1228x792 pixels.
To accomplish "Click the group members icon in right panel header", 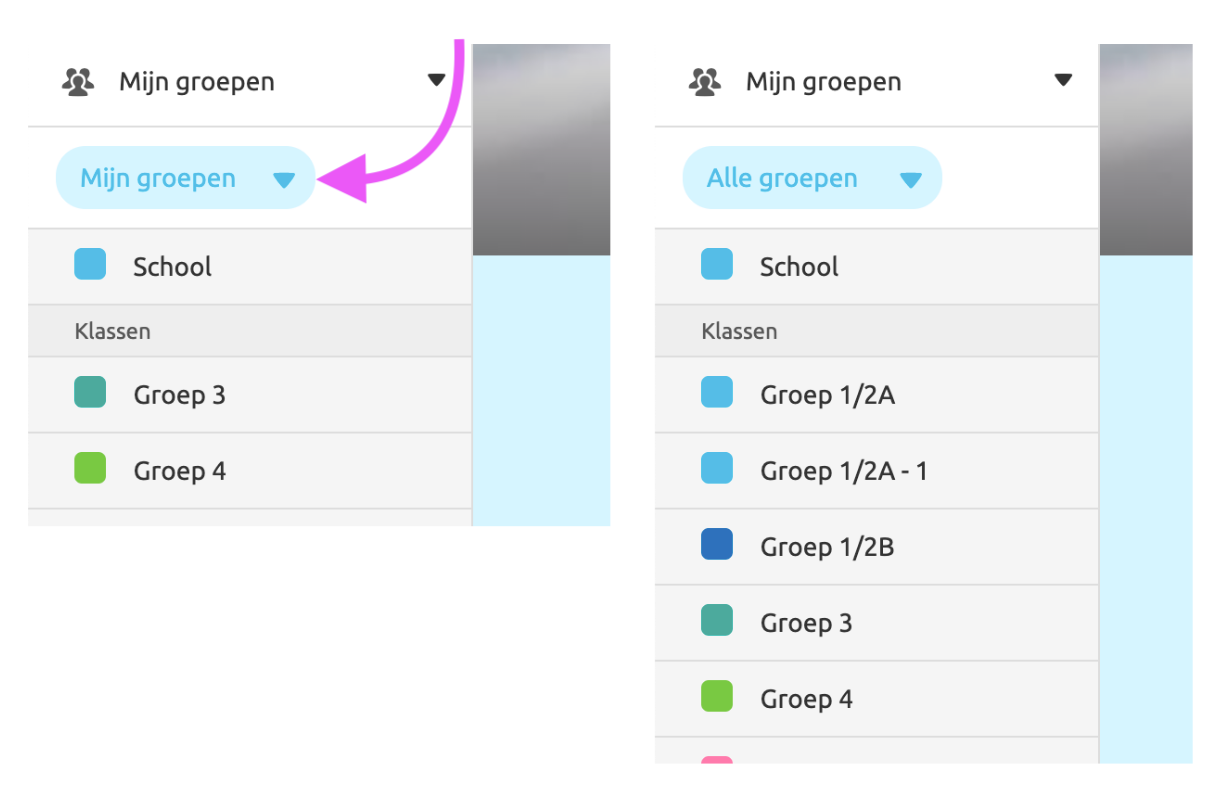I will [x=705, y=80].
